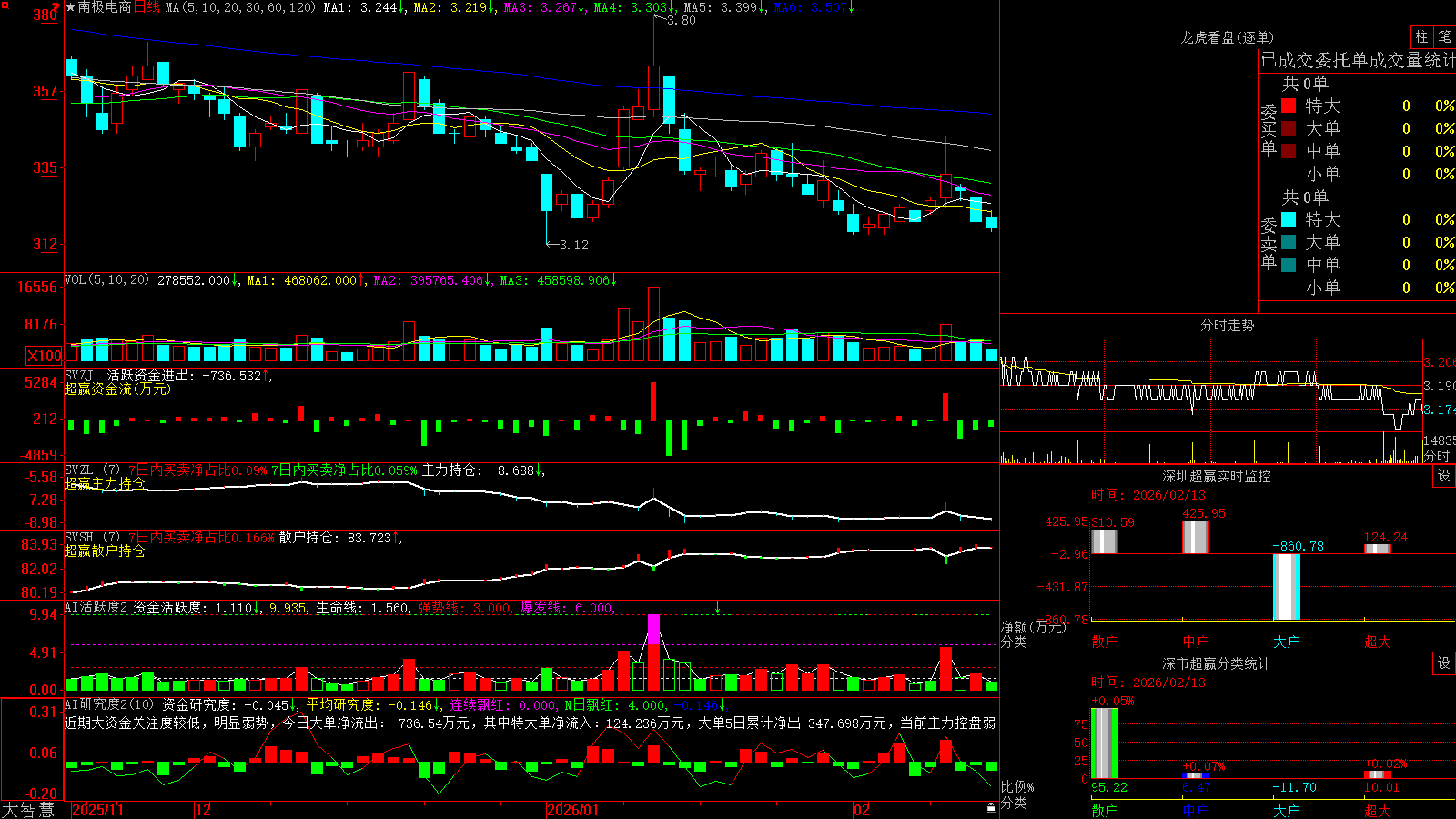Open the SVZJ indicator label
The width and height of the screenshot is (1456, 819).
[x=79, y=375]
